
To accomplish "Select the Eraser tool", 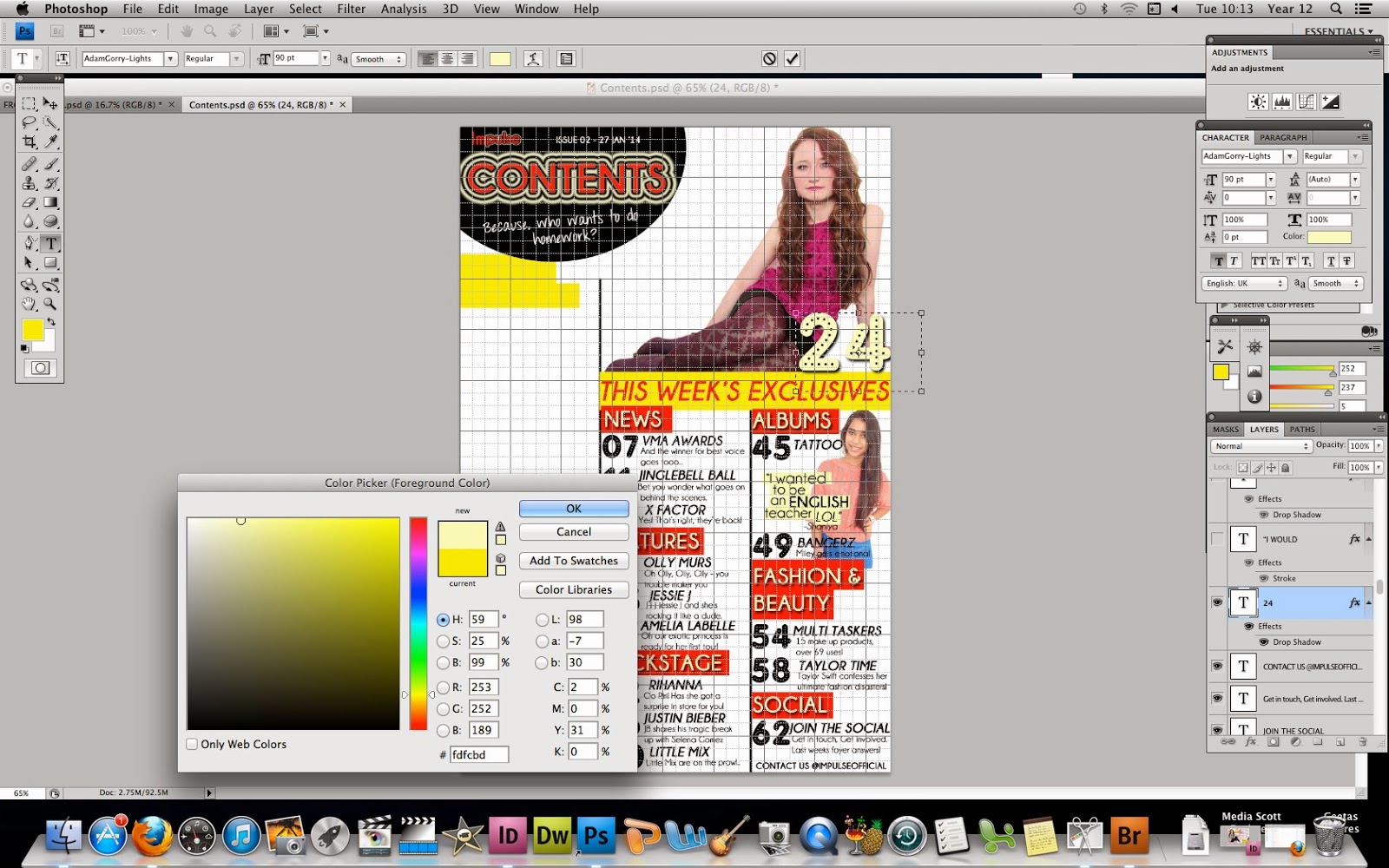I will pyautogui.click(x=29, y=202).
